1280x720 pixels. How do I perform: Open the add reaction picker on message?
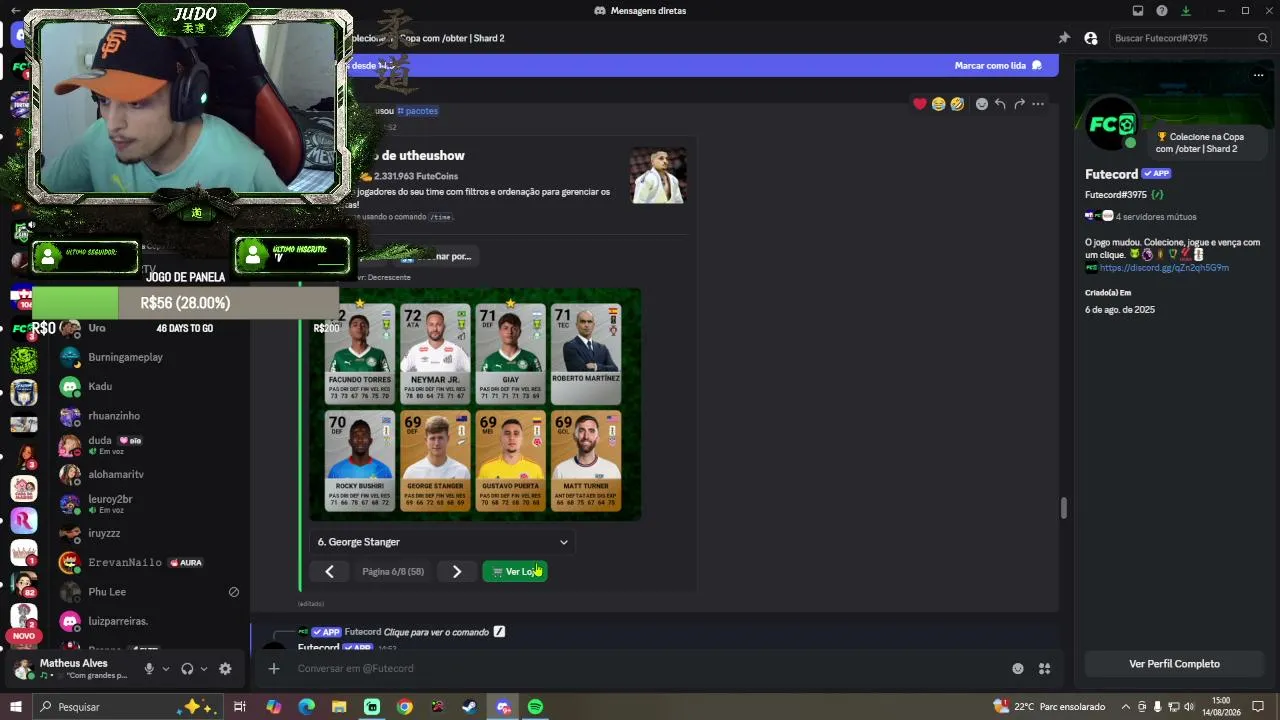pyautogui.click(x=982, y=104)
